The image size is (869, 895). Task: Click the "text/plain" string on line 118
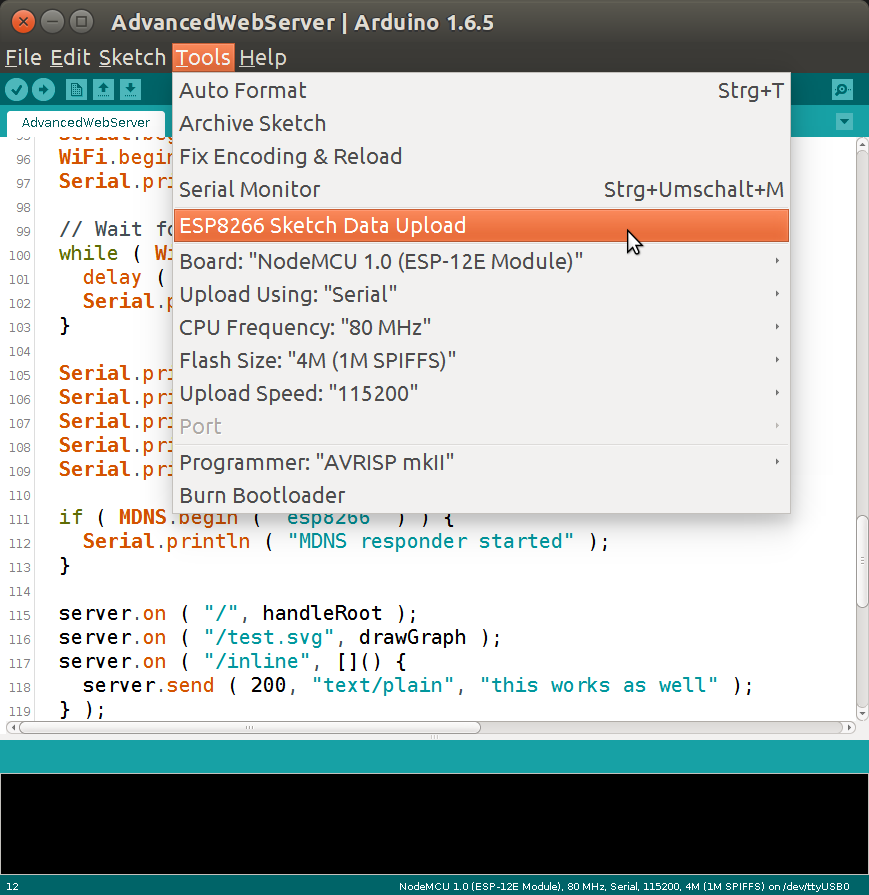[x=383, y=685]
